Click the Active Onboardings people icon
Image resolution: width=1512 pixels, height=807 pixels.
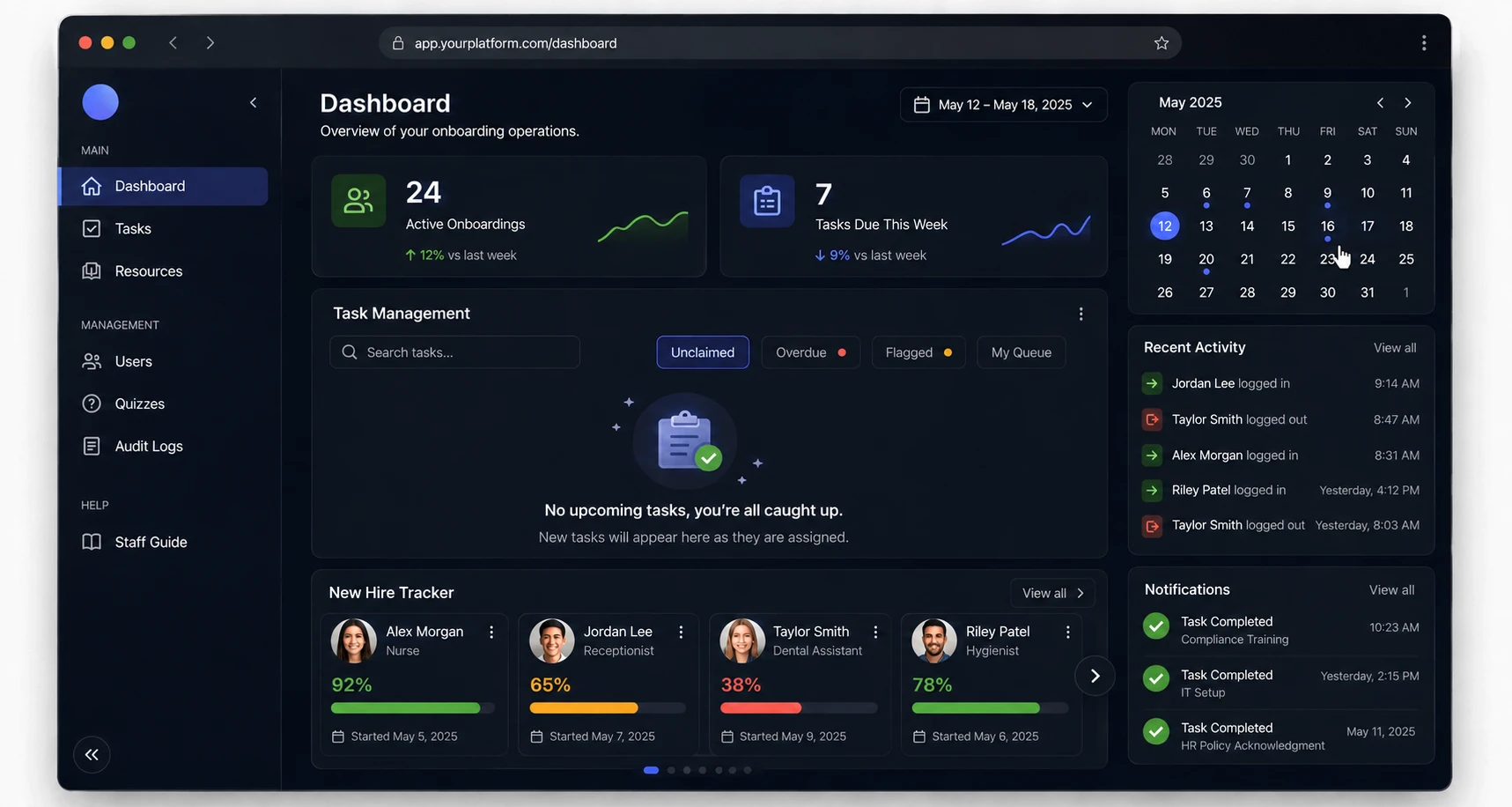pyautogui.click(x=358, y=201)
